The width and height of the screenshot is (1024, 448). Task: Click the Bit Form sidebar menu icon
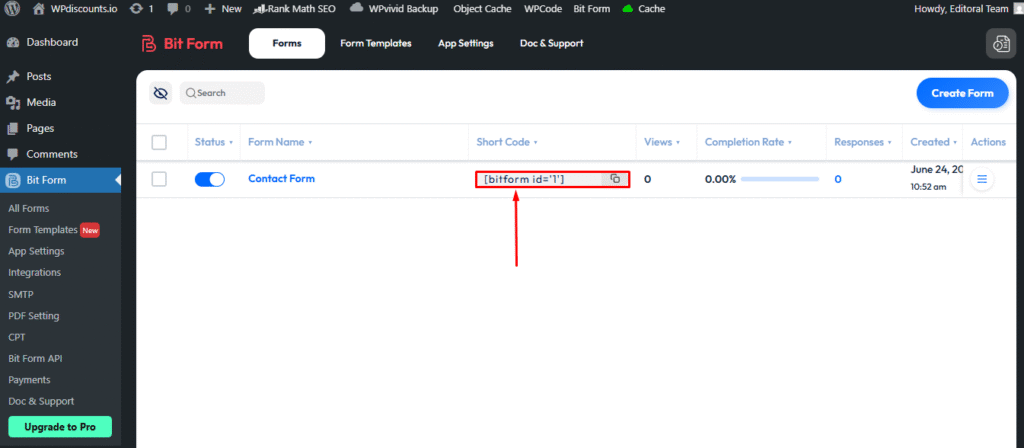point(12,181)
